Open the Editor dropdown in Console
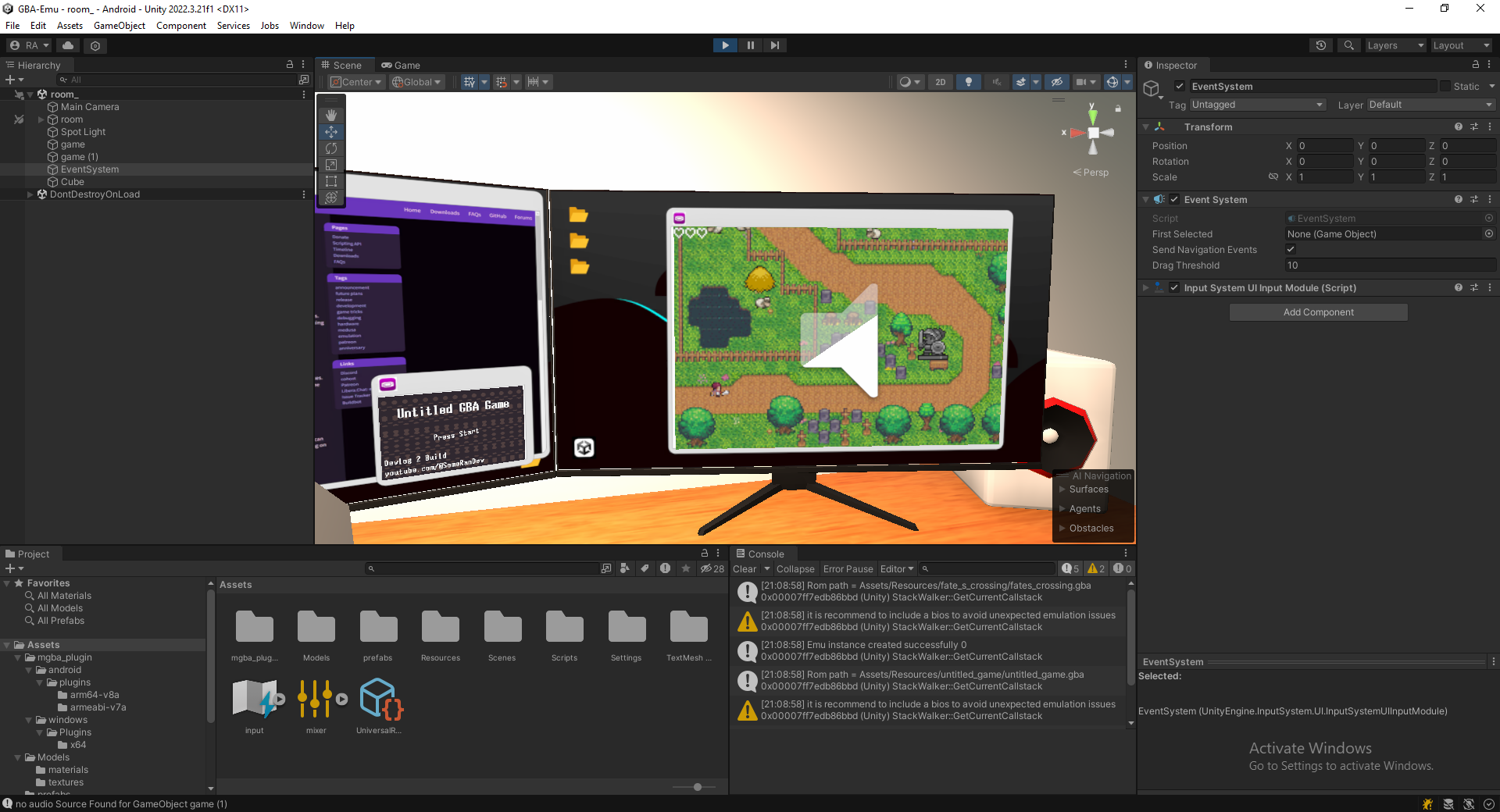Image resolution: width=1500 pixels, height=812 pixels. tap(896, 569)
